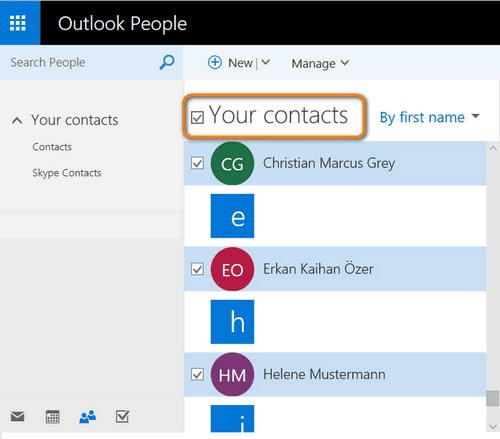Open Mail from bottom navigation
Image resolution: width=500 pixels, height=439 pixels.
click(x=17, y=416)
